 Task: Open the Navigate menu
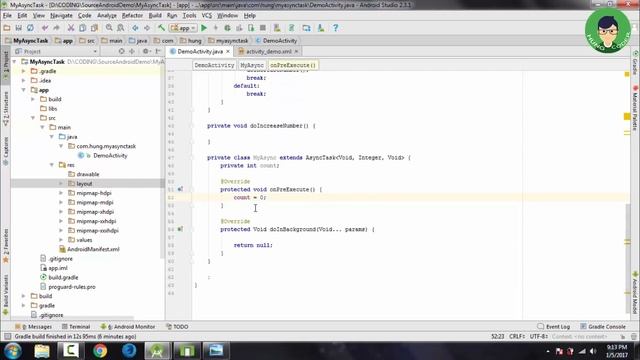pos(61,16)
